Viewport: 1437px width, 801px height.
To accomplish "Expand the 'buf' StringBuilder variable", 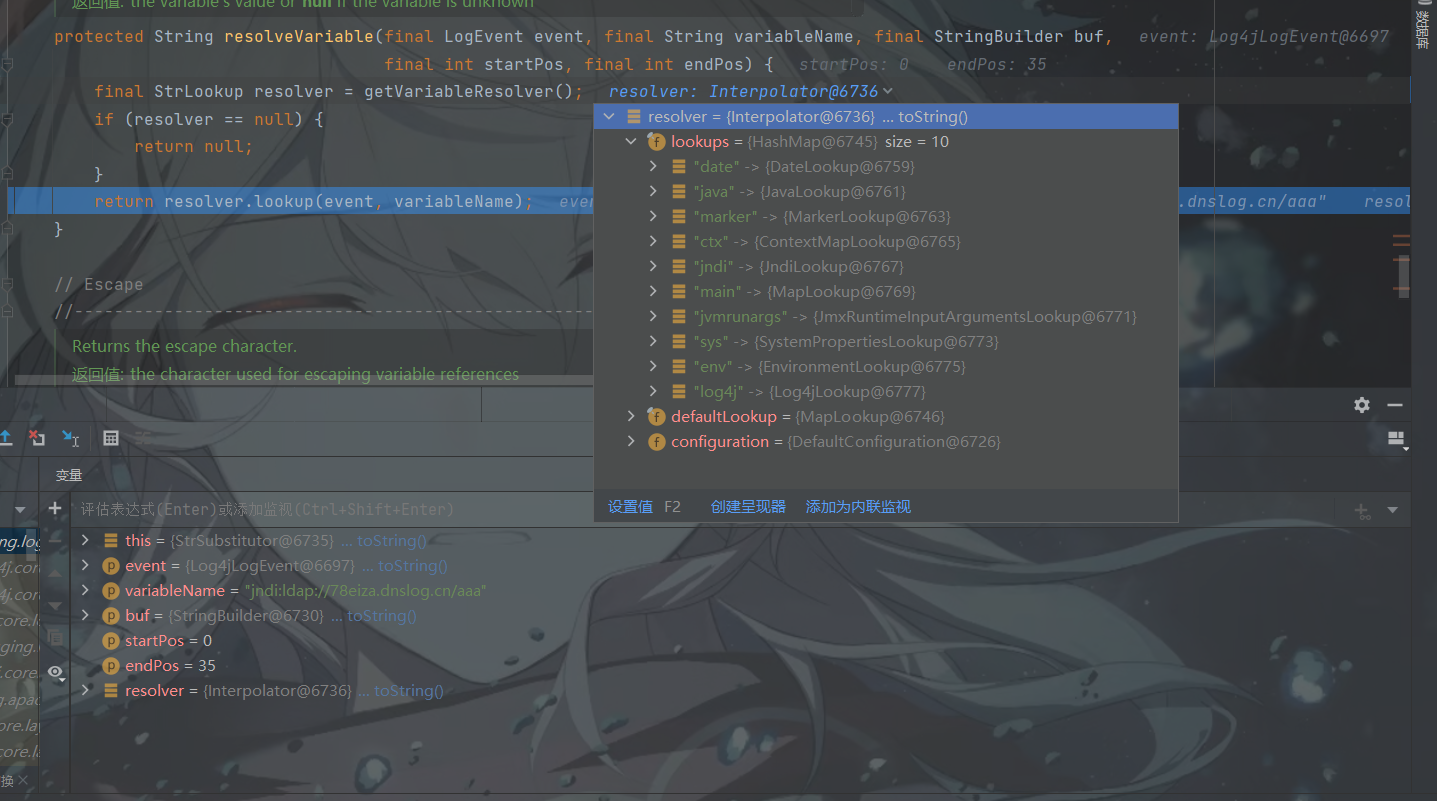I will pos(85,615).
